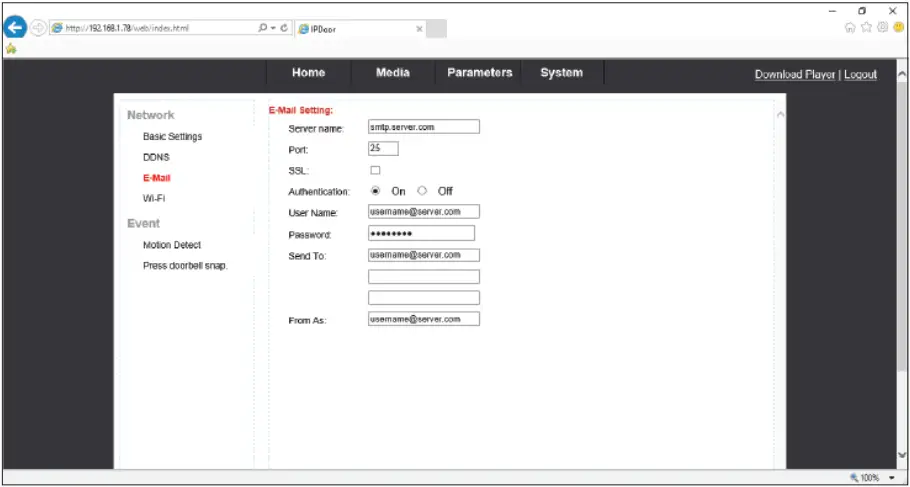Viewport: 910px width, 487px height.
Task: Restore down the browser window
Action: 863,10
